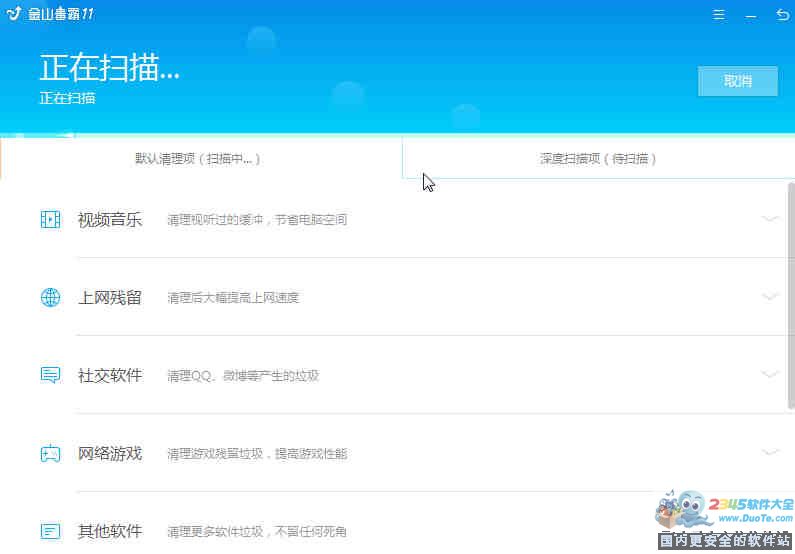This screenshot has height=554, width=795.
Task: Click the 其他软件 list icon
Action: tap(50, 531)
